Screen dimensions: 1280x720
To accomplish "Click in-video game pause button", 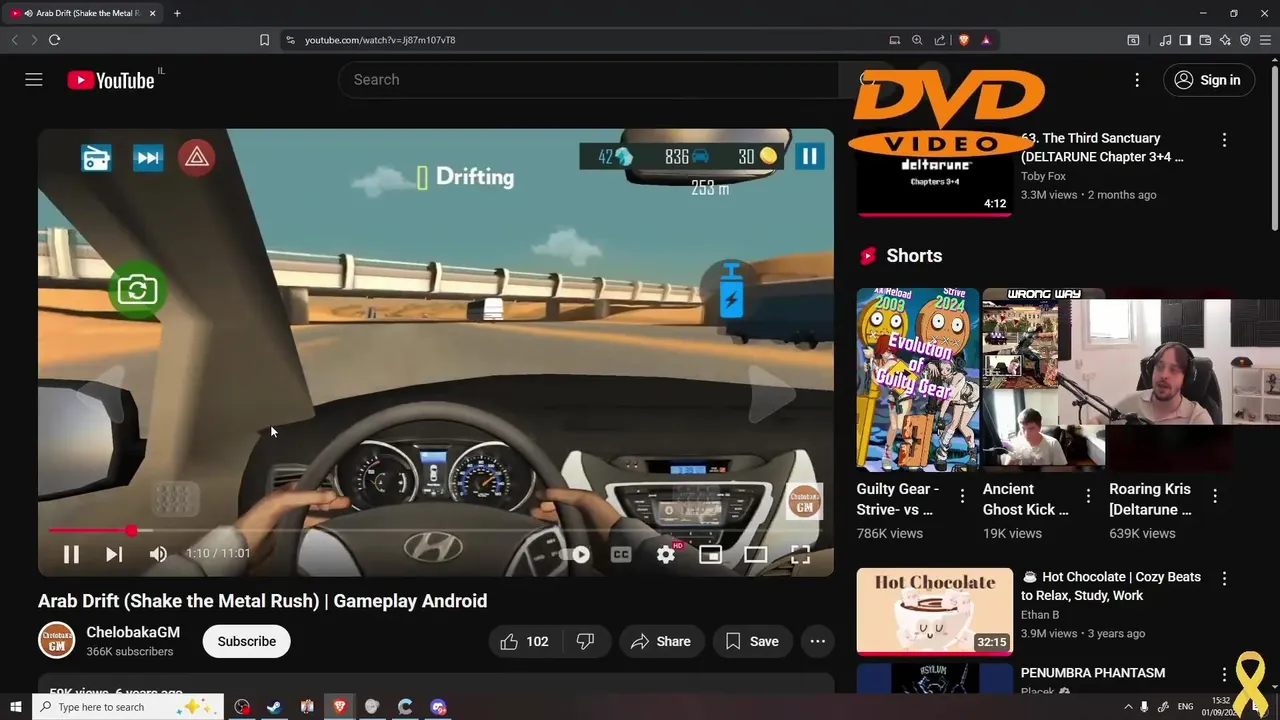I will pyautogui.click(x=809, y=156).
